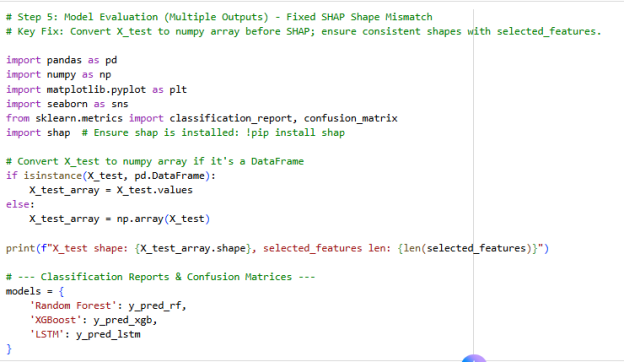Click the '# Key Fix: Convert X_test' comment line
The width and height of the screenshot is (624, 362).
304,31
